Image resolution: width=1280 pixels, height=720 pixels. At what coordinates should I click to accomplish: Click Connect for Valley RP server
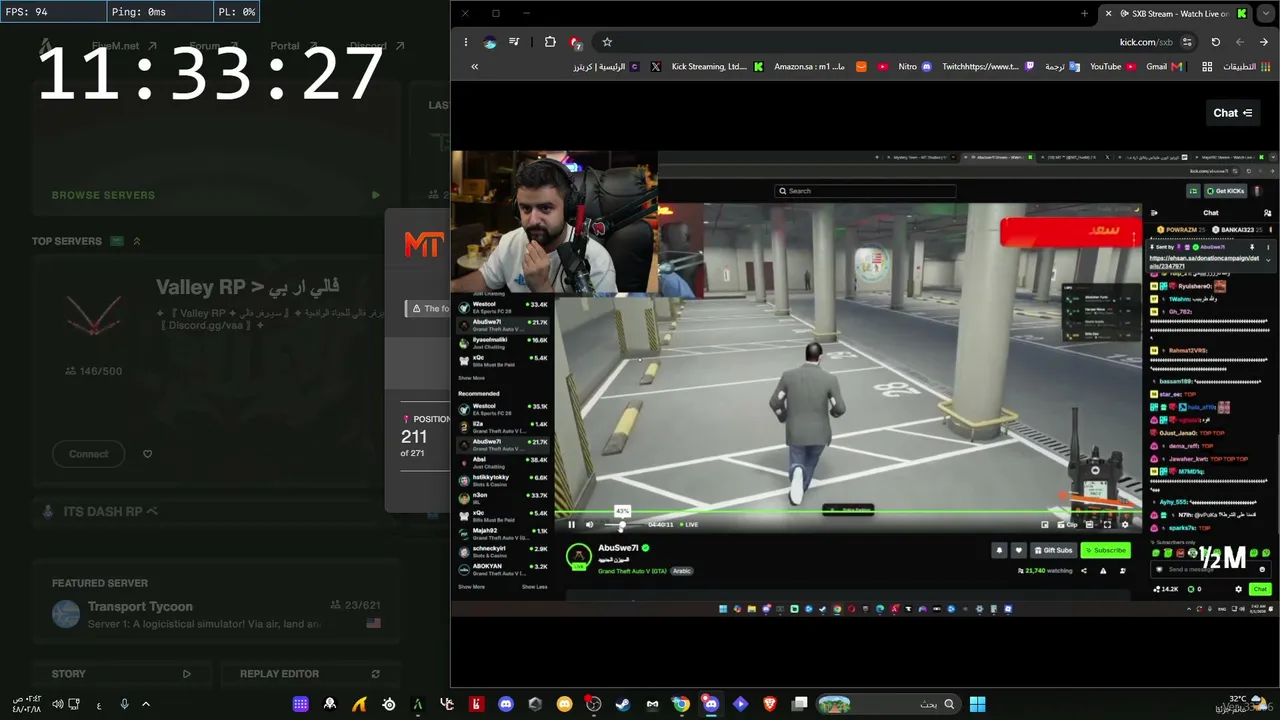(x=88, y=454)
